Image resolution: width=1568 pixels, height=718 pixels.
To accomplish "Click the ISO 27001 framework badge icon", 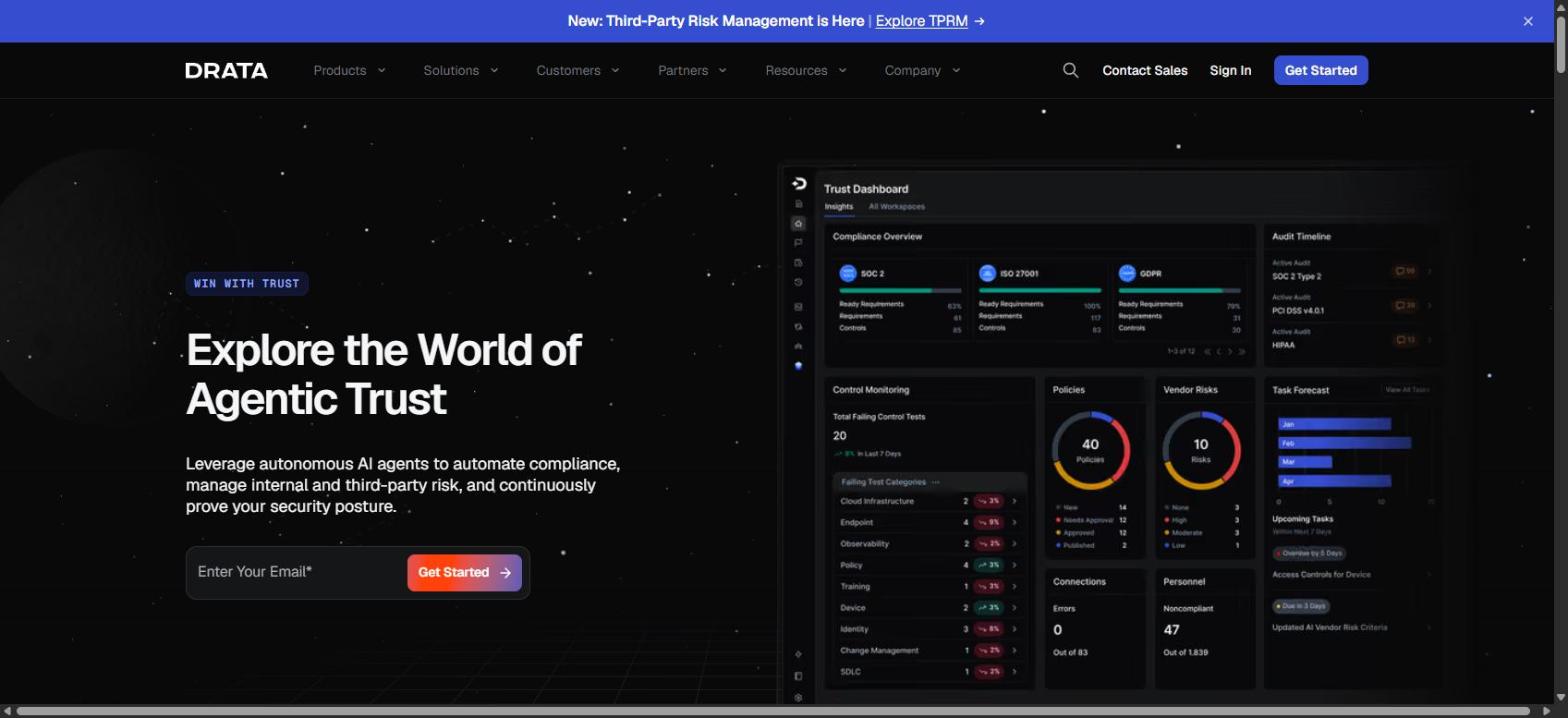I will pyautogui.click(x=987, y=273).
